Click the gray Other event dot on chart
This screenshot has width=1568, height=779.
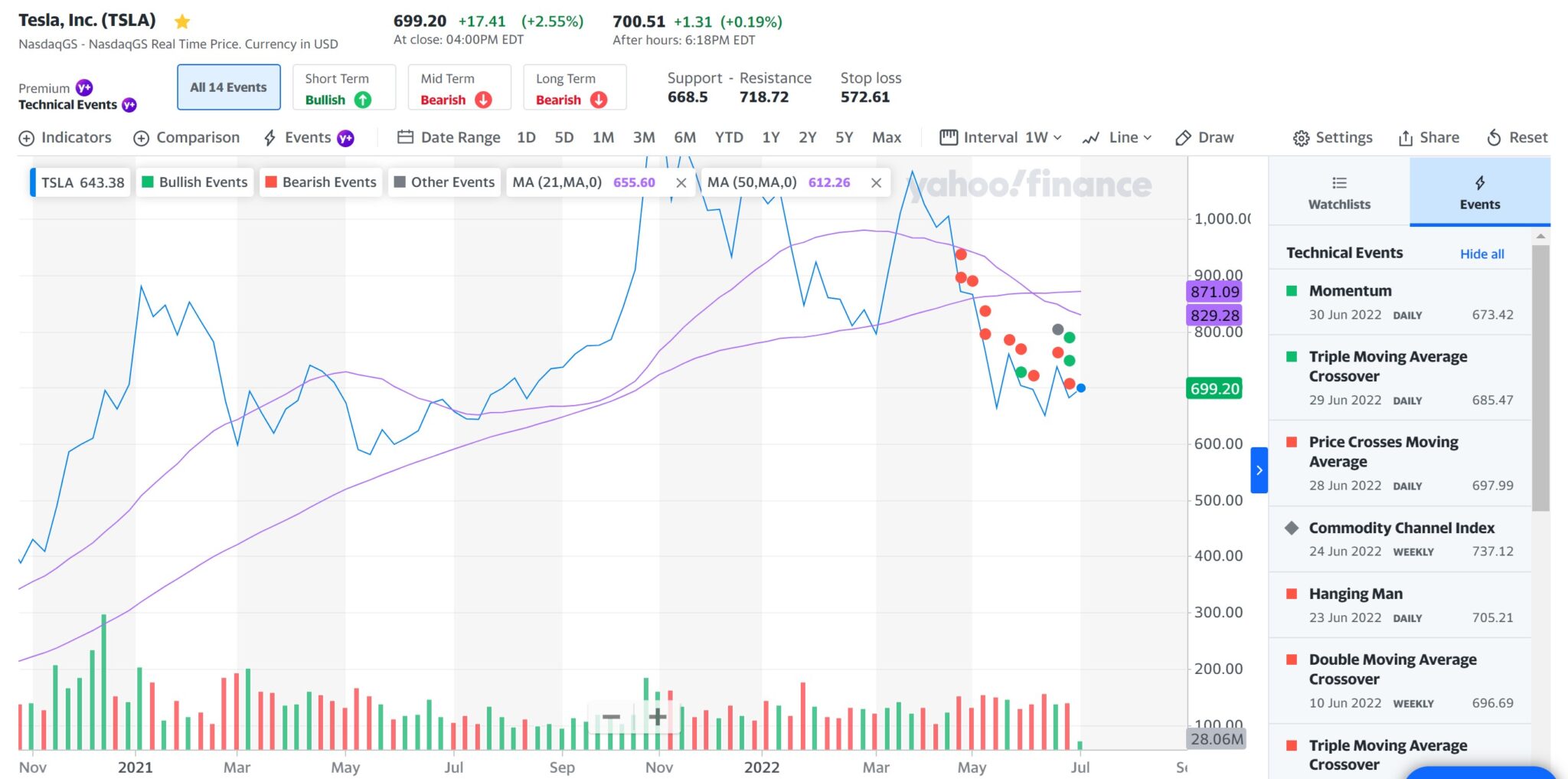(x=1057, y=329)
